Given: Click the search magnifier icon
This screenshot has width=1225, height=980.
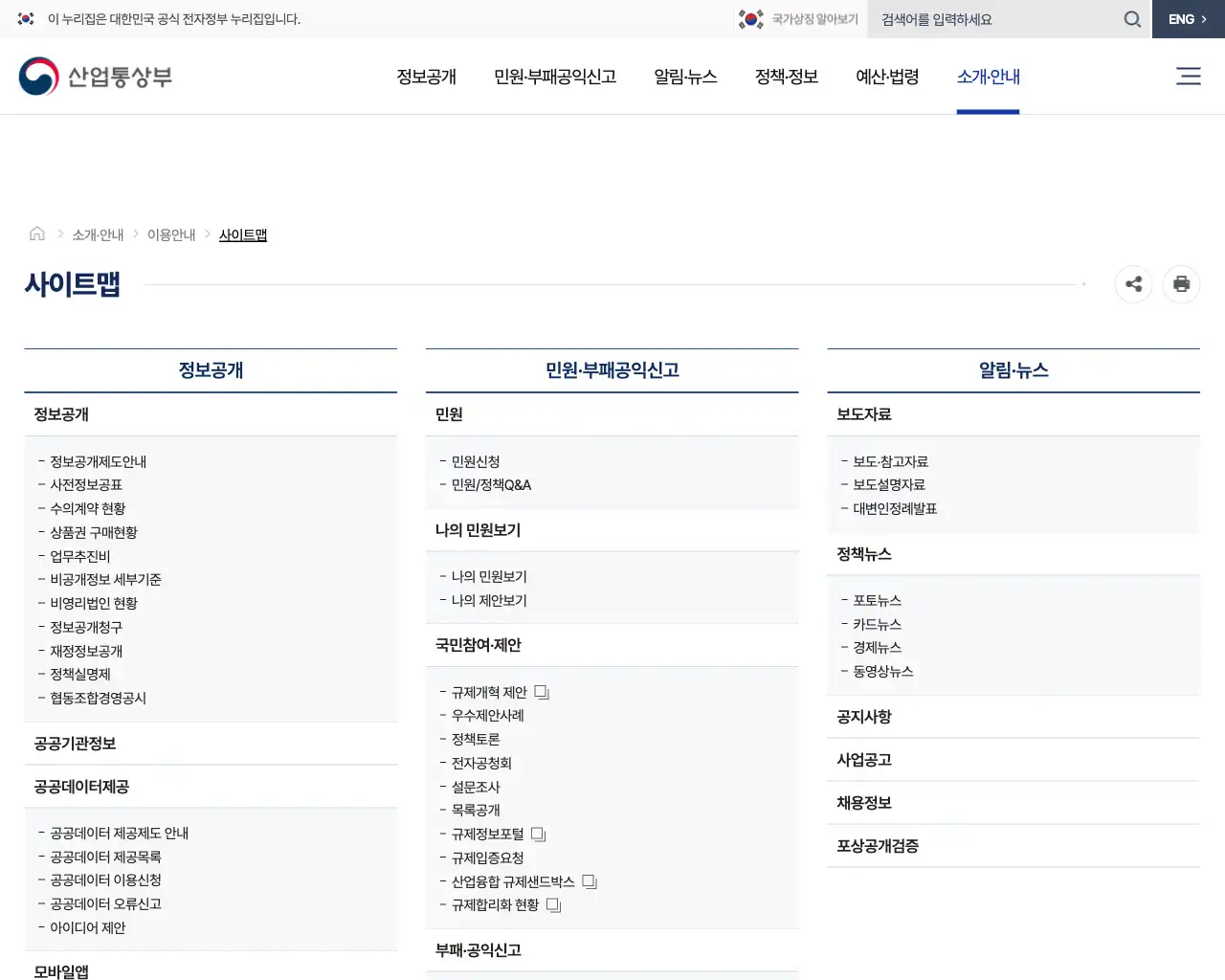Looking at the screenshot, I should coord(1131,18).
